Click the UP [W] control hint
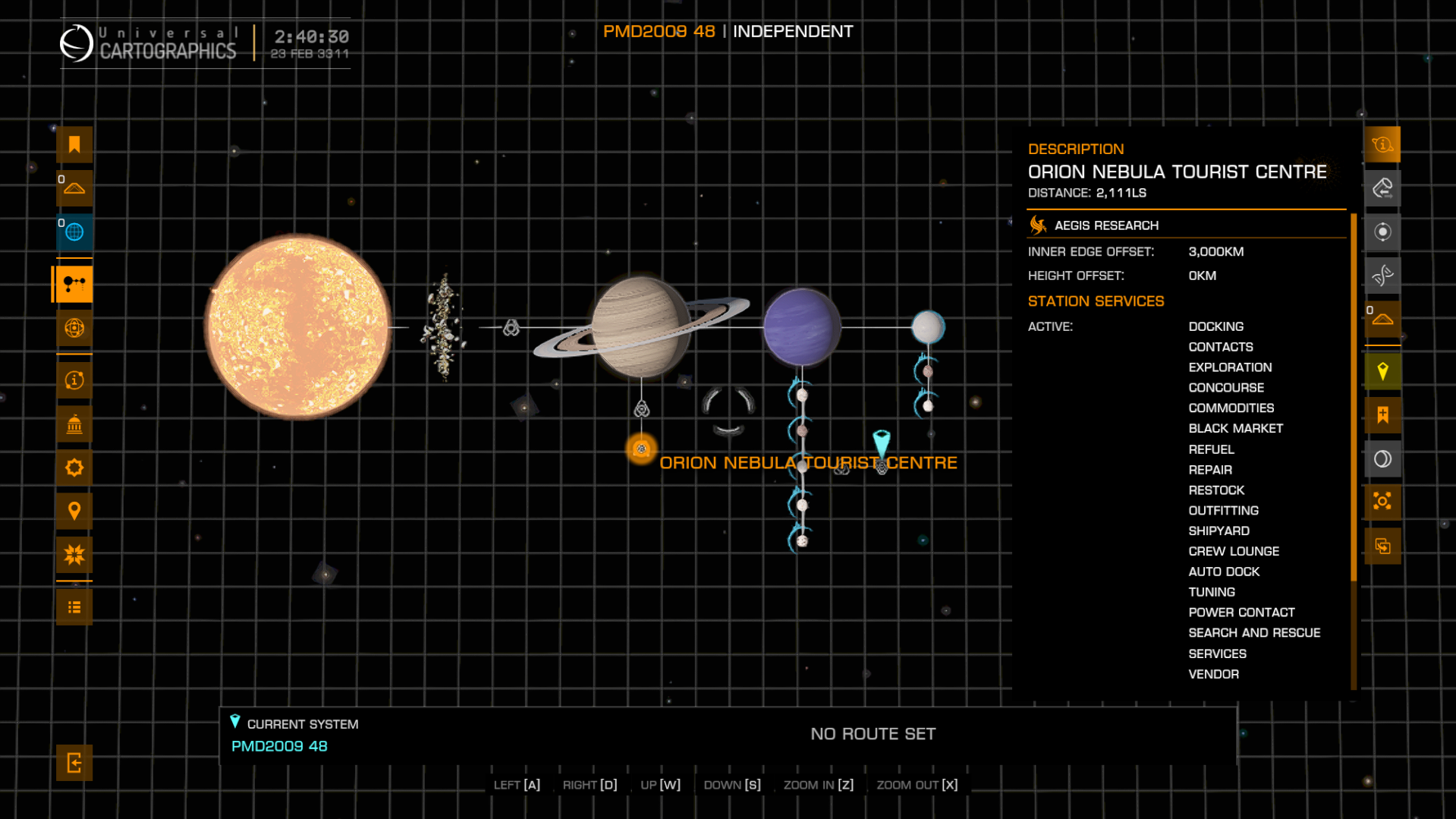This screenshot has width=1456, height=819. coord(660,785)
